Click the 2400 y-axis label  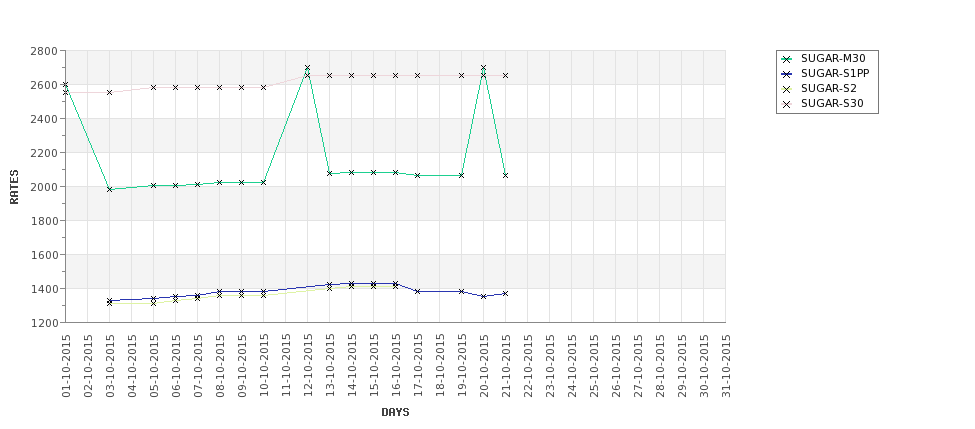44,119
